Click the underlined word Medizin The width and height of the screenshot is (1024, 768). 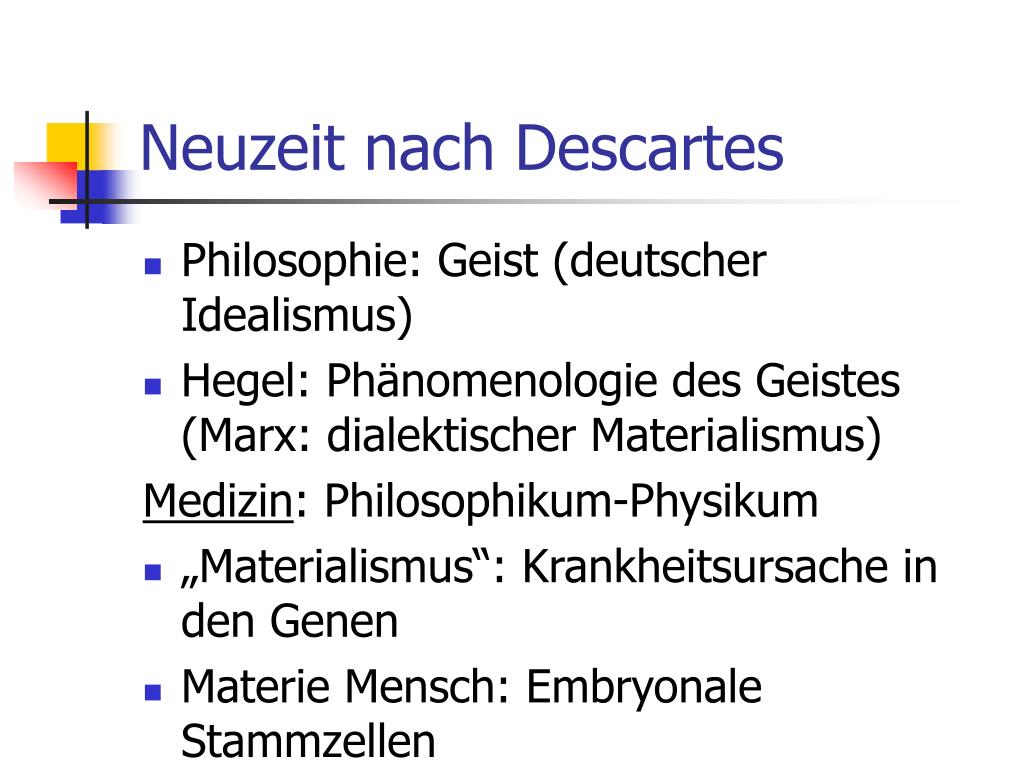point(218,502)
